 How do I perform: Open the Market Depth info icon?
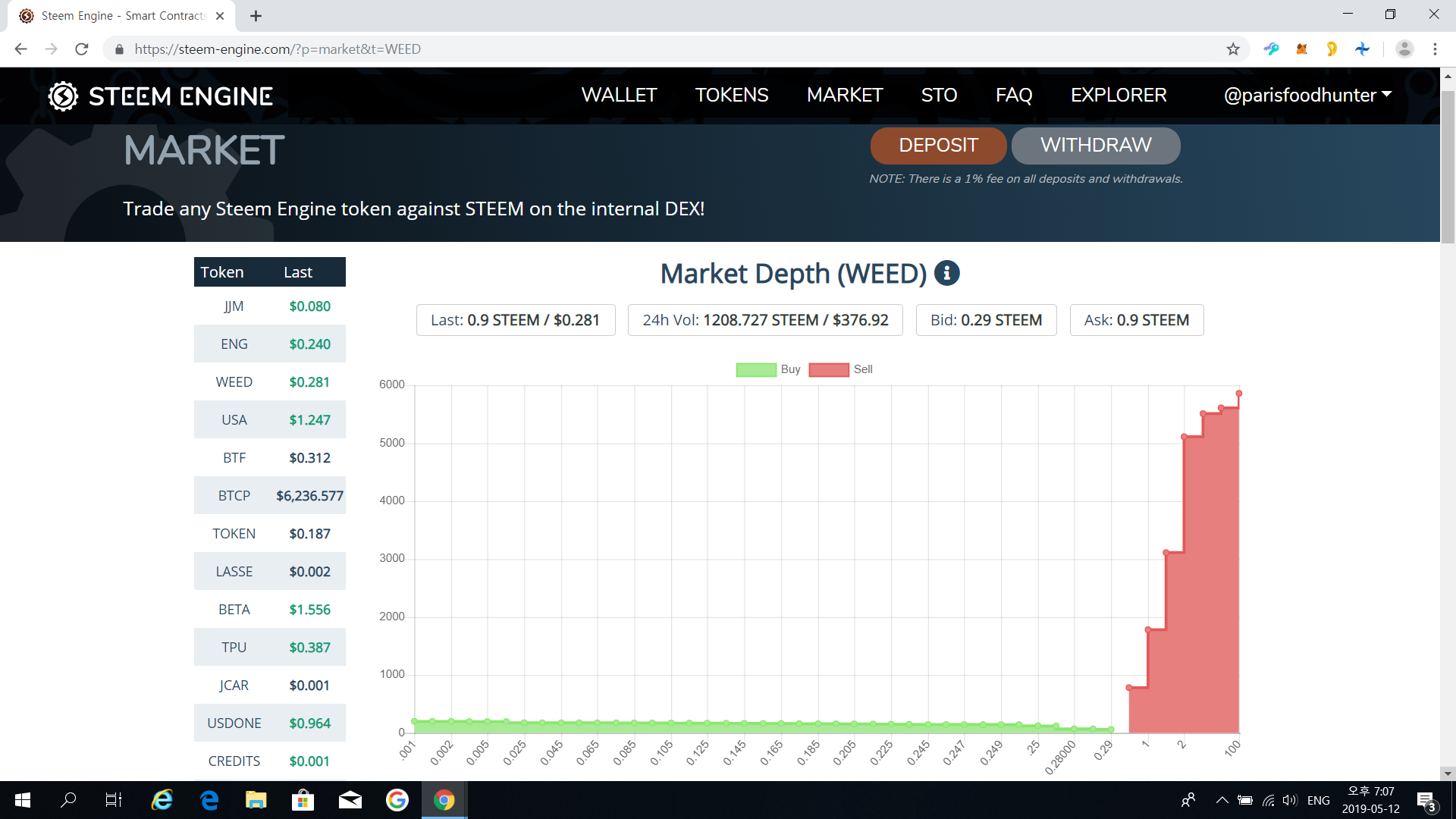coord(946,273)
